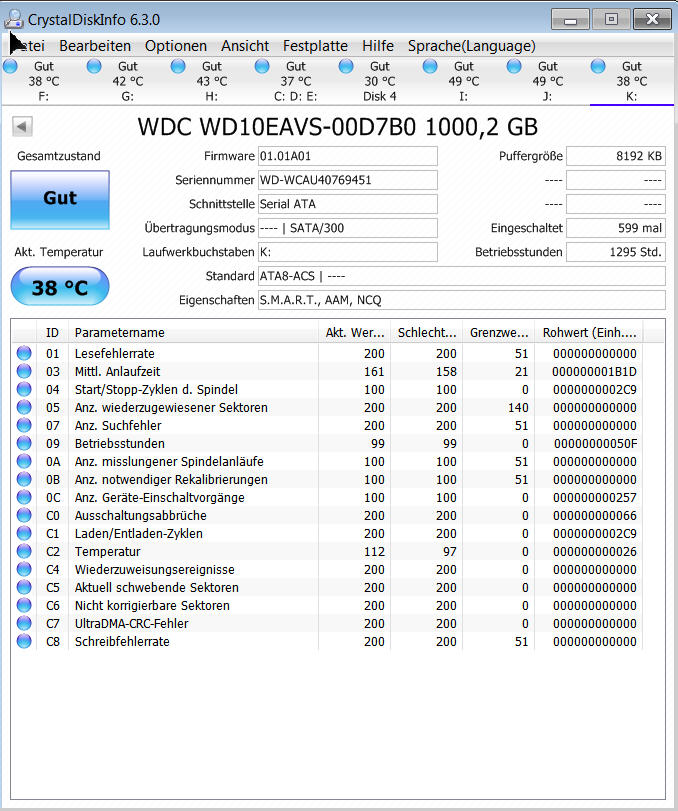Select disk F: status icon

click(10, 66)
